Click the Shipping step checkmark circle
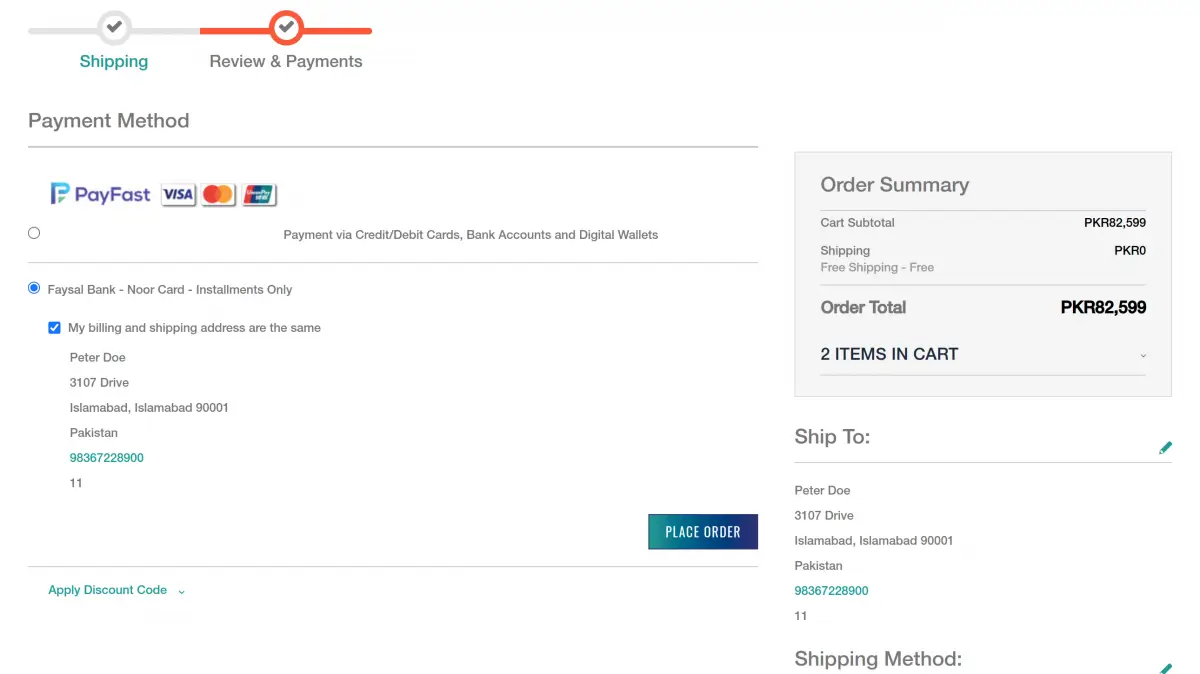This screenshot has height=674, width=1200. click(113, 28)
